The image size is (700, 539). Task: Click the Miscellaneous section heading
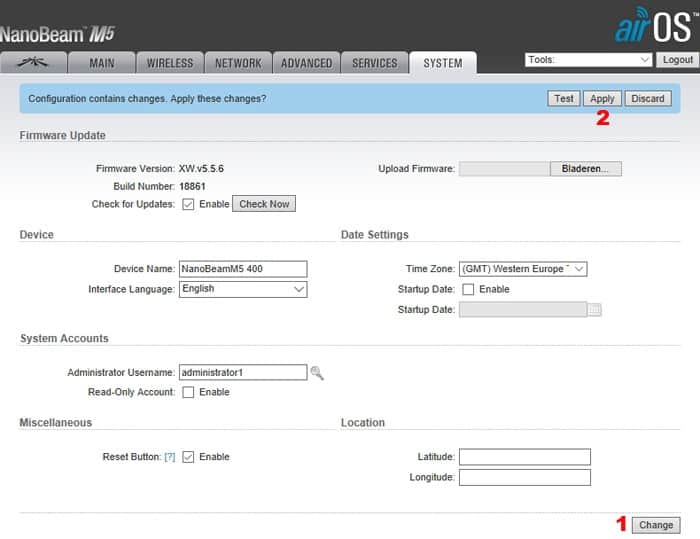point(56,422)
